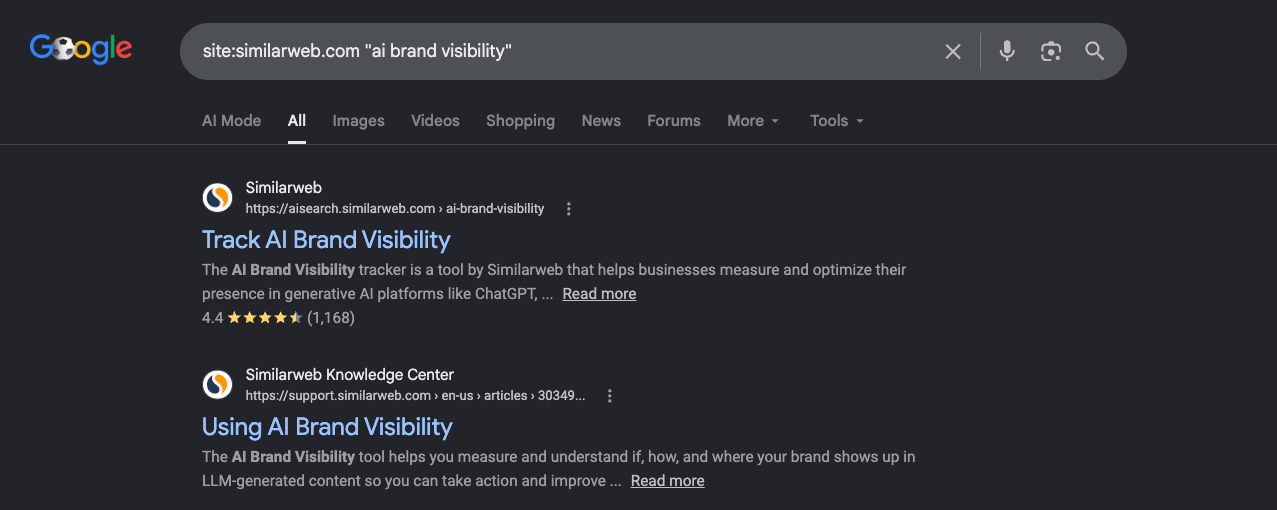Click Read more under Using AI Brand Visibility
This screenshot has height=510, width=1277.
click(667, 481)
